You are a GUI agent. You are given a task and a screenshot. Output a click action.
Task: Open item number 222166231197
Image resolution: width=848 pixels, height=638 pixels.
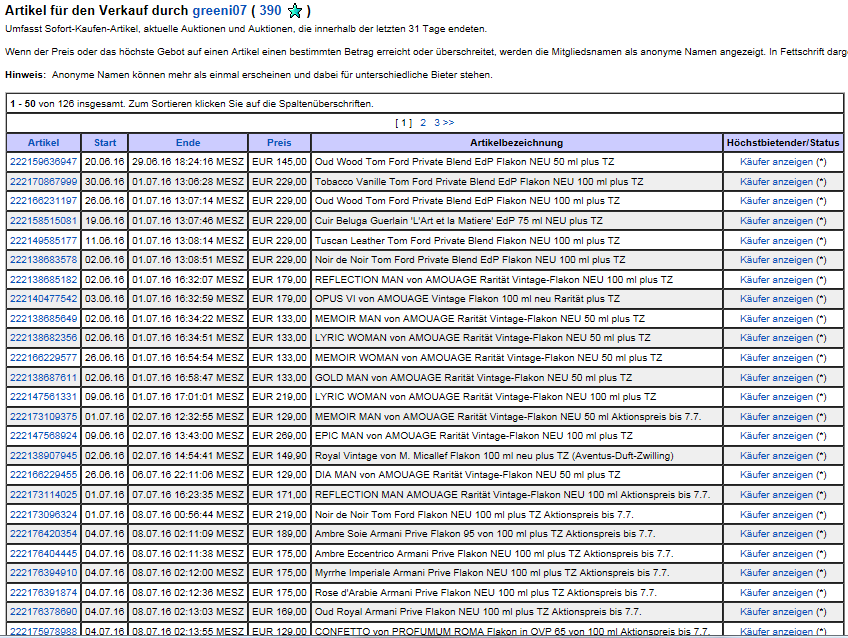44,201
